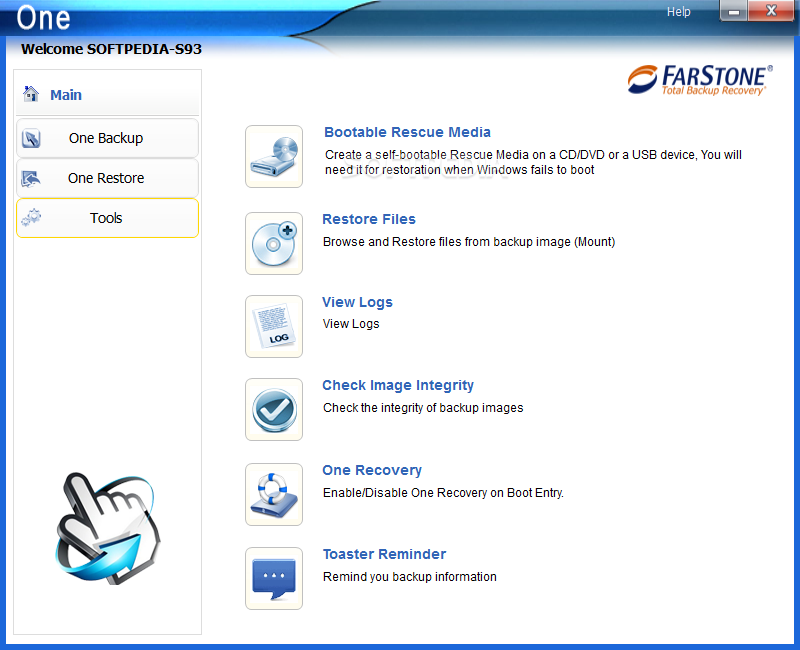Click the Tools gears icon

point(31,218)
